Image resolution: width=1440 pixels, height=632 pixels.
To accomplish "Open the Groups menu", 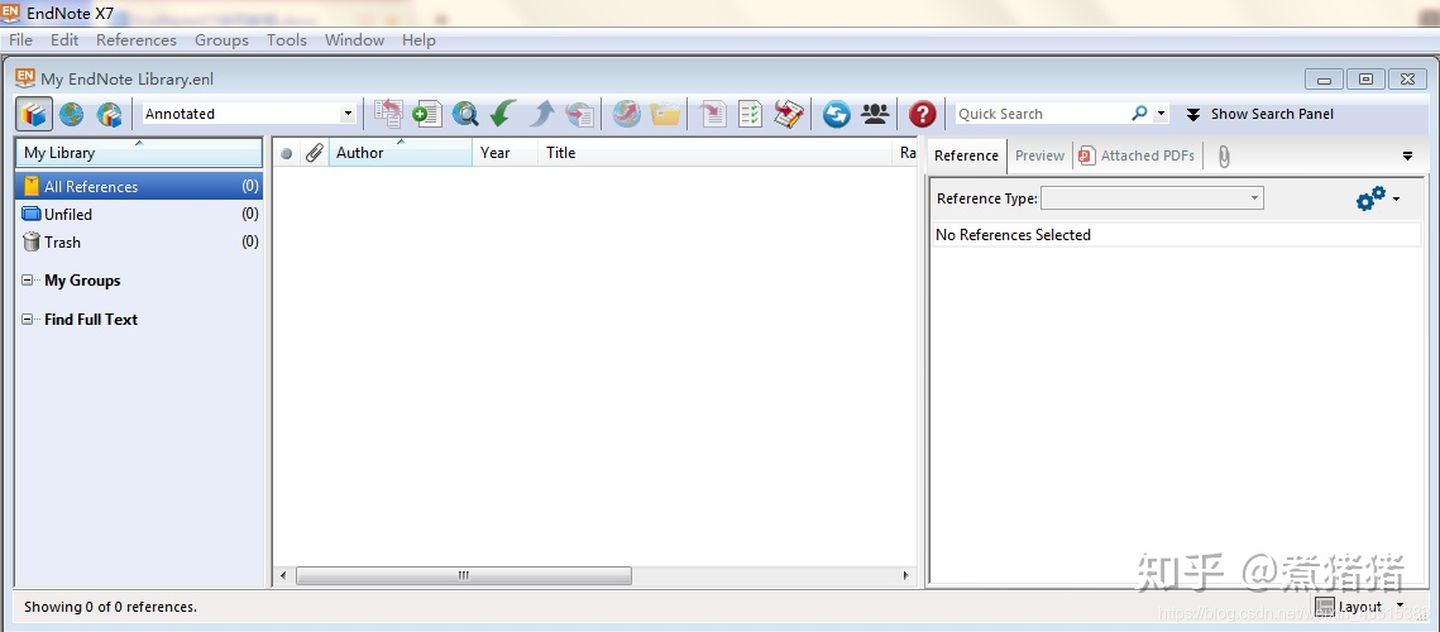I will (x=221, y=40).
